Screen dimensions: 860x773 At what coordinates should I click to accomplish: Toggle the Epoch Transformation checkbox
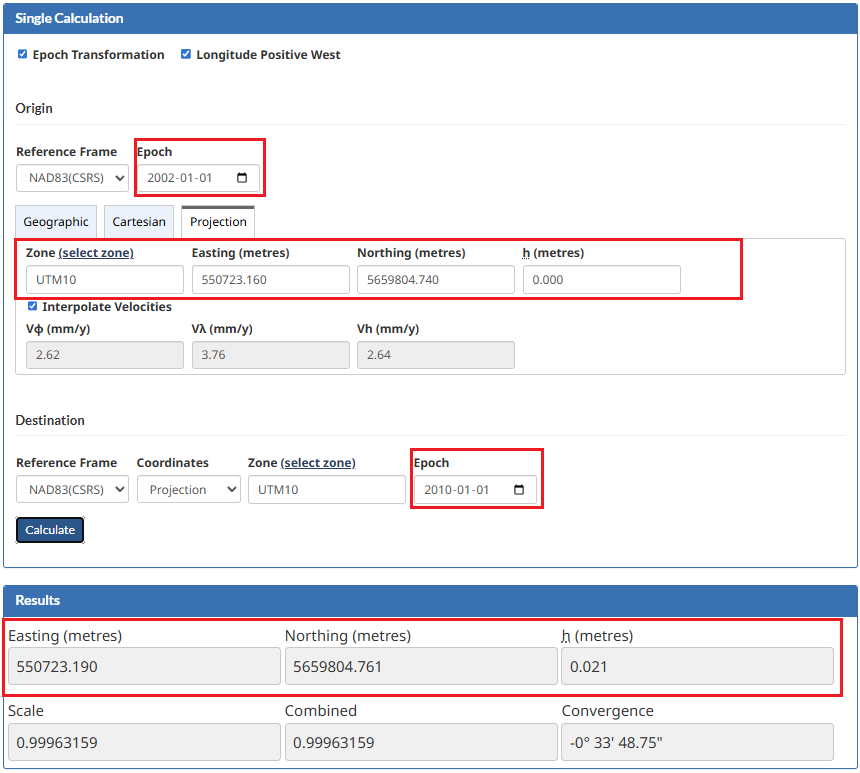(22, 55)
